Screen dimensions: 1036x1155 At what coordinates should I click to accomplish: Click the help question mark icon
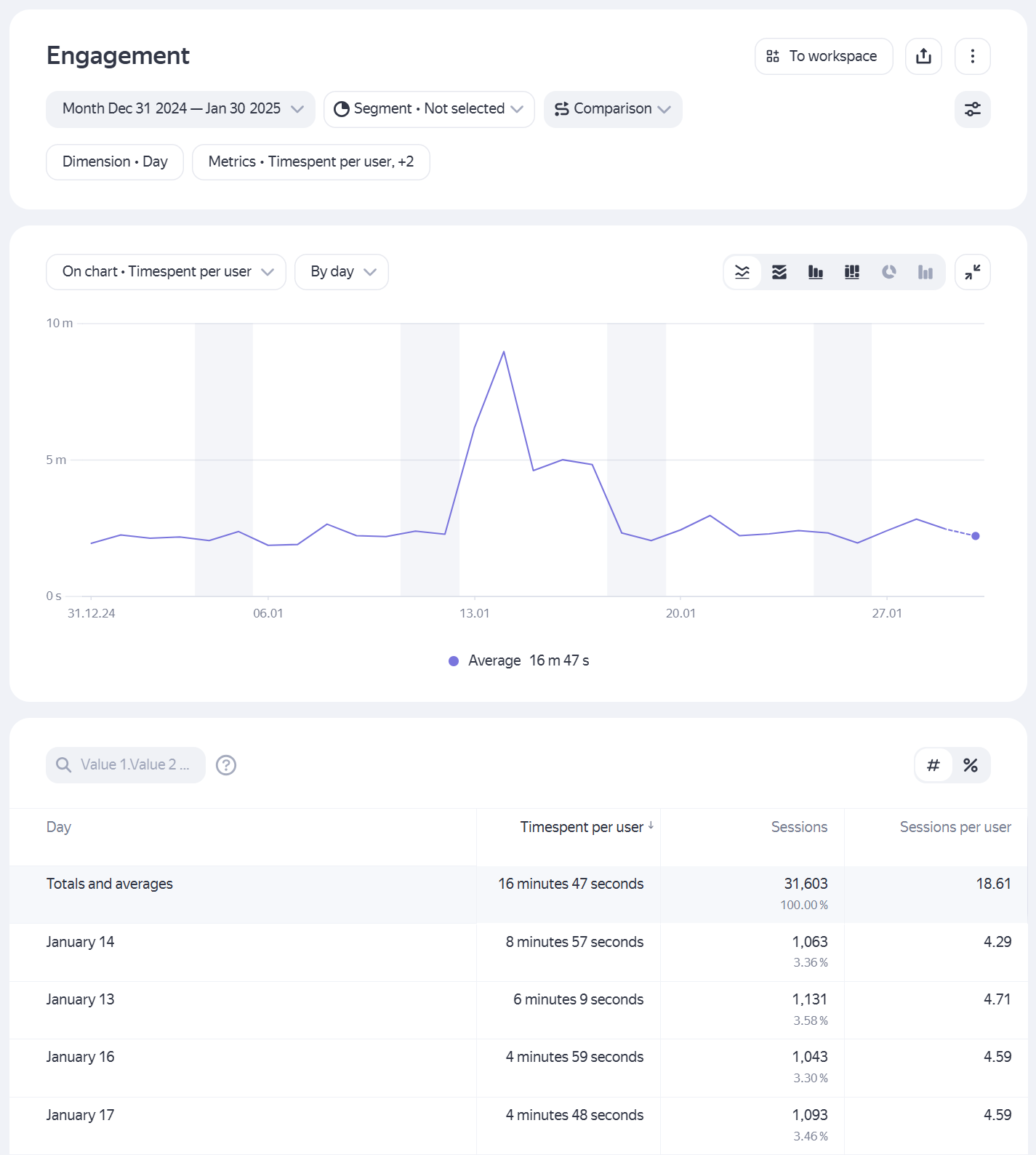226,765
